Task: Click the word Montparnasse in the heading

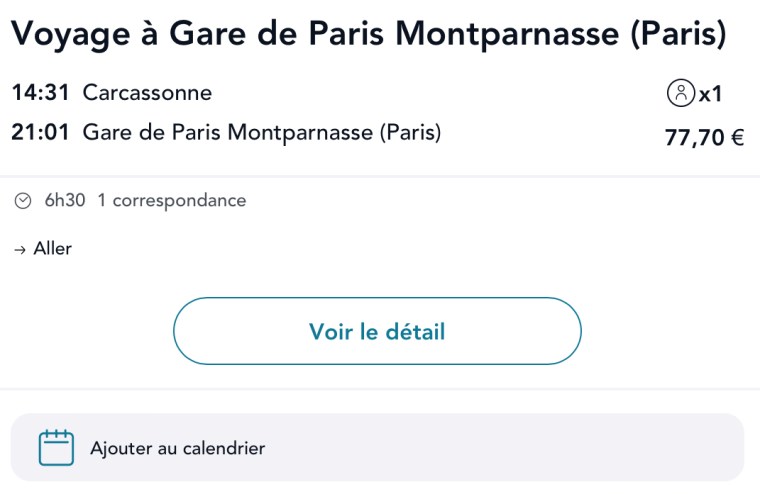Action: pos(507,34)
